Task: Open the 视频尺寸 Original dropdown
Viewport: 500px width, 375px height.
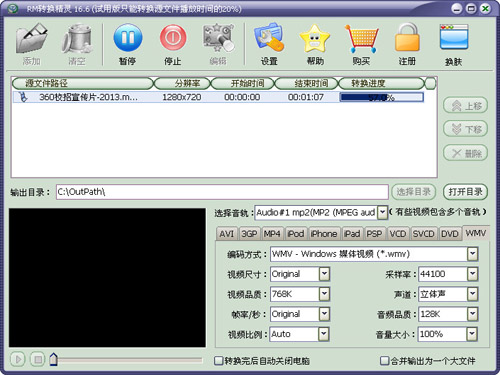Action: point(324,274)
